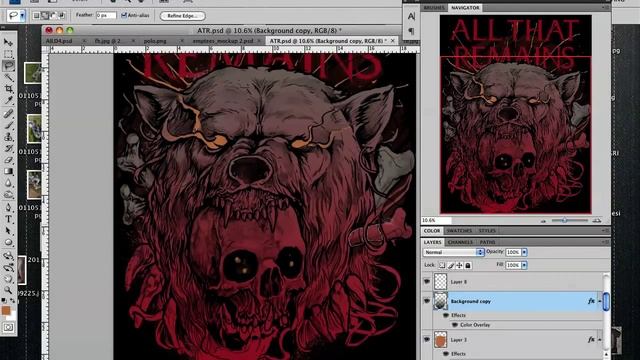
Task: Select the Move tool
Action: click(8, 42)
